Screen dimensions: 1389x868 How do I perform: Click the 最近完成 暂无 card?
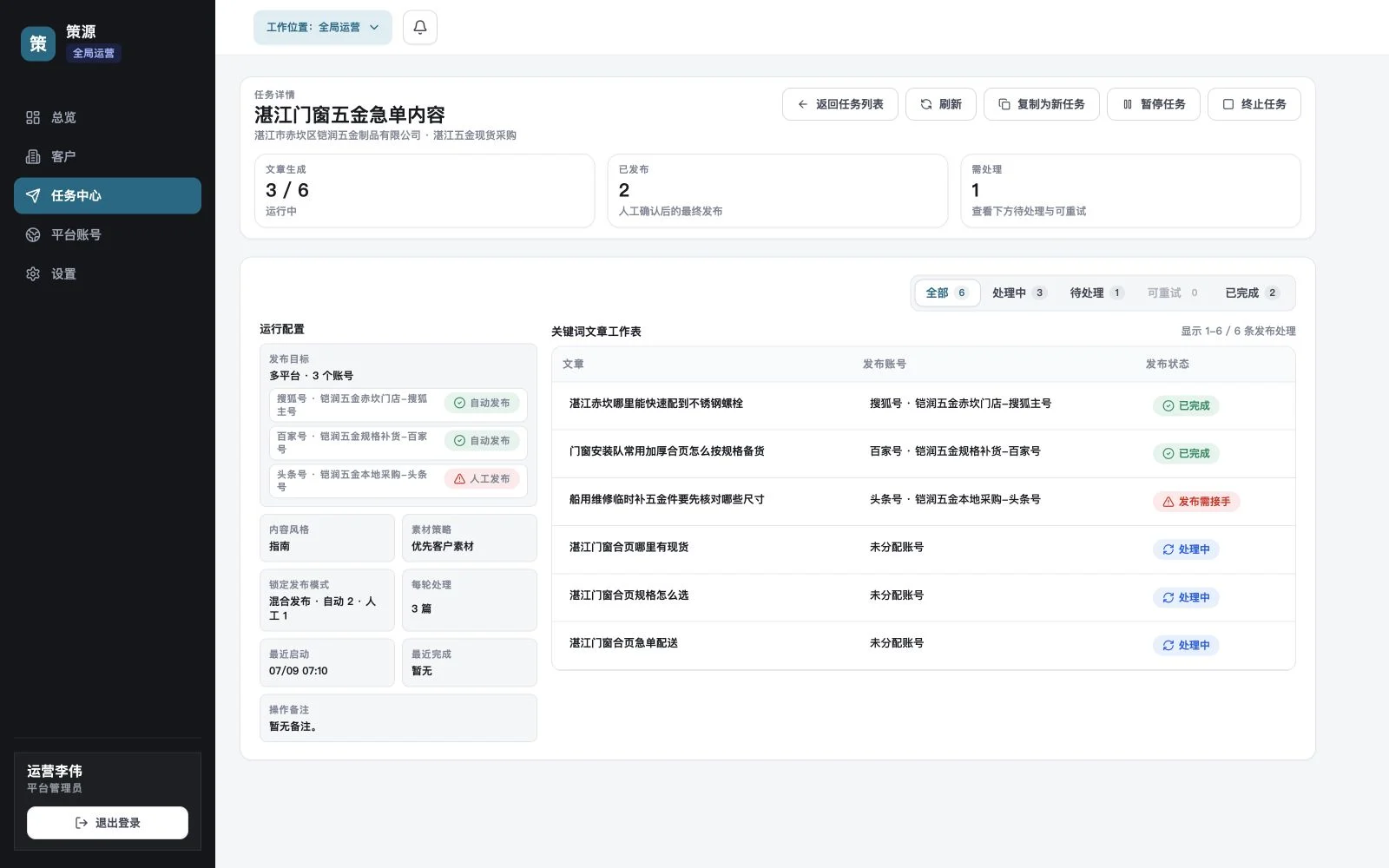click(470, 663)
